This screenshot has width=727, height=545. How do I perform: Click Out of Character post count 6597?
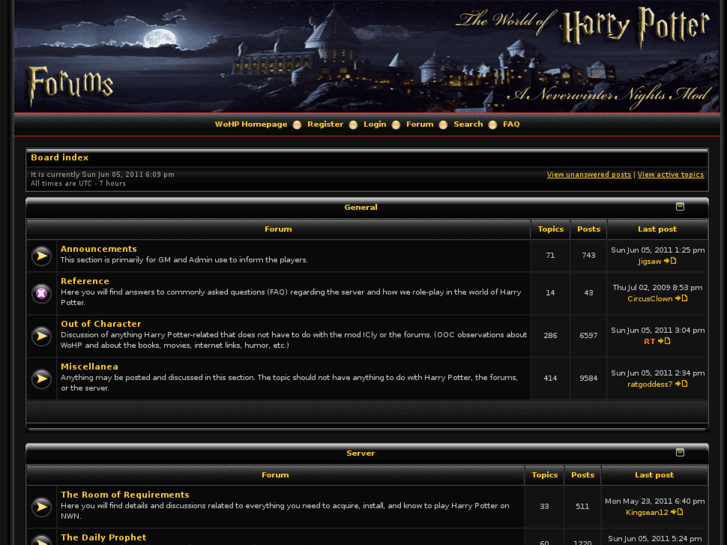tap(588, 335)
